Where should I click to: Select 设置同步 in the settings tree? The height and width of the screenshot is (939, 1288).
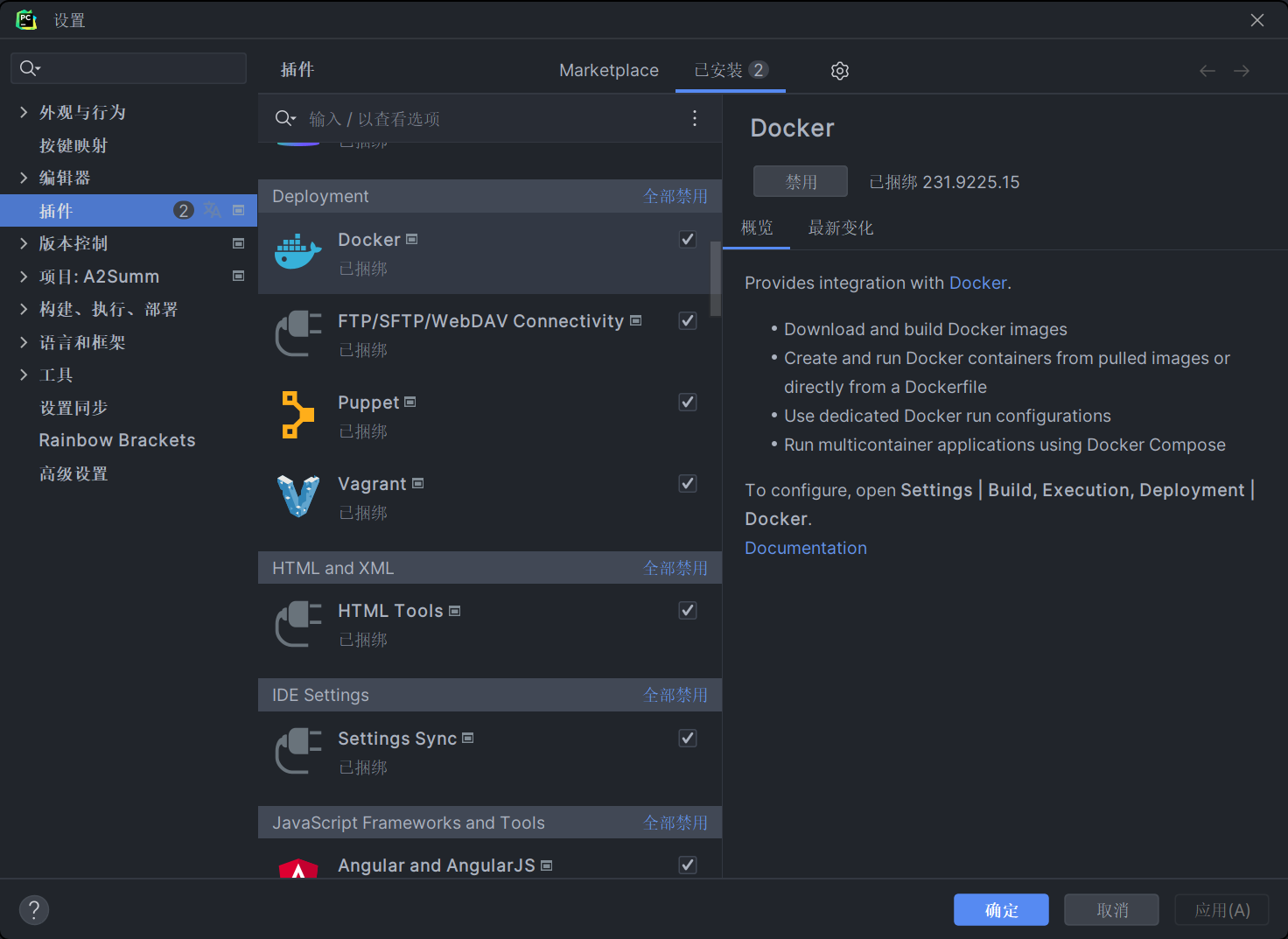tap(73, 408)
